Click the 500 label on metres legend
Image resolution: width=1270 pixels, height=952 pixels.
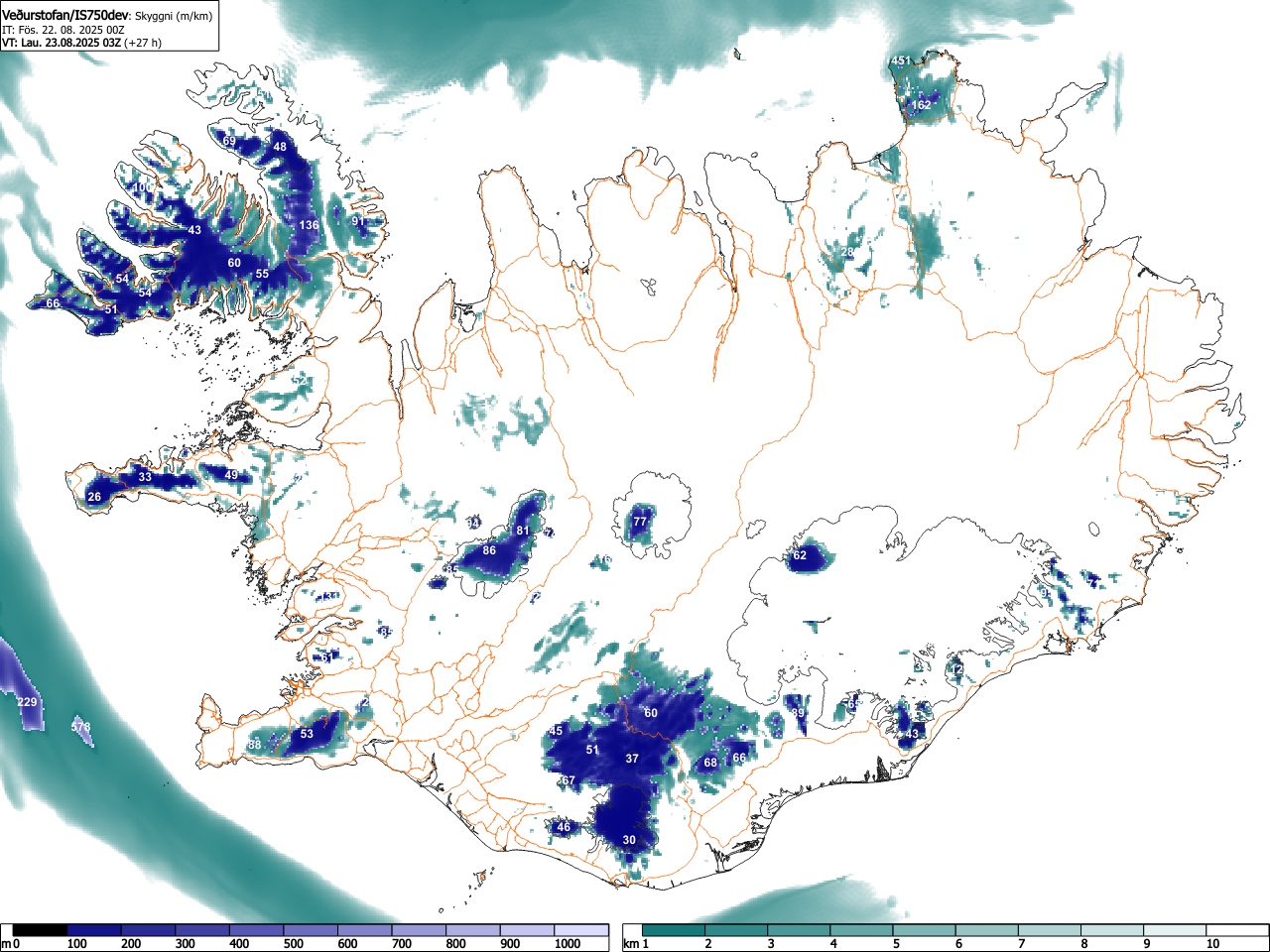tap(293, 944)
